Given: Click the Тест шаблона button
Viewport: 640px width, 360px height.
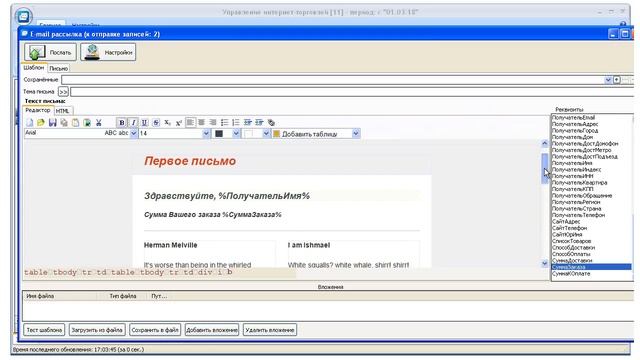Looking at the screenshot, I should click(x=44, y=330).
